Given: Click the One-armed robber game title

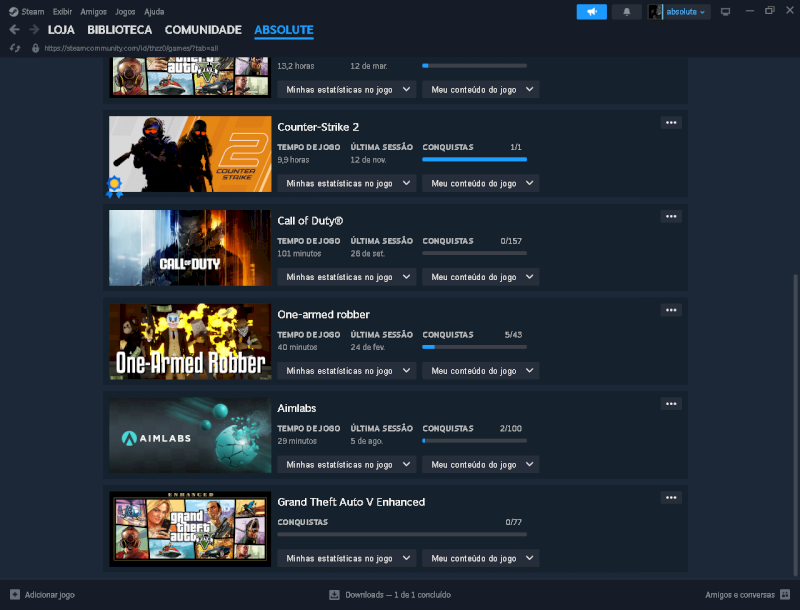Looking at the screenshot, I should pos(323,314).
